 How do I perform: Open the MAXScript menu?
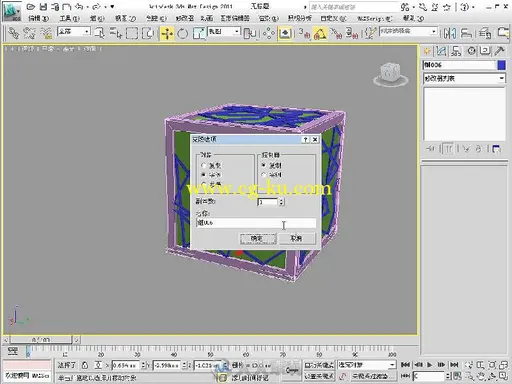tap(375, 18)
